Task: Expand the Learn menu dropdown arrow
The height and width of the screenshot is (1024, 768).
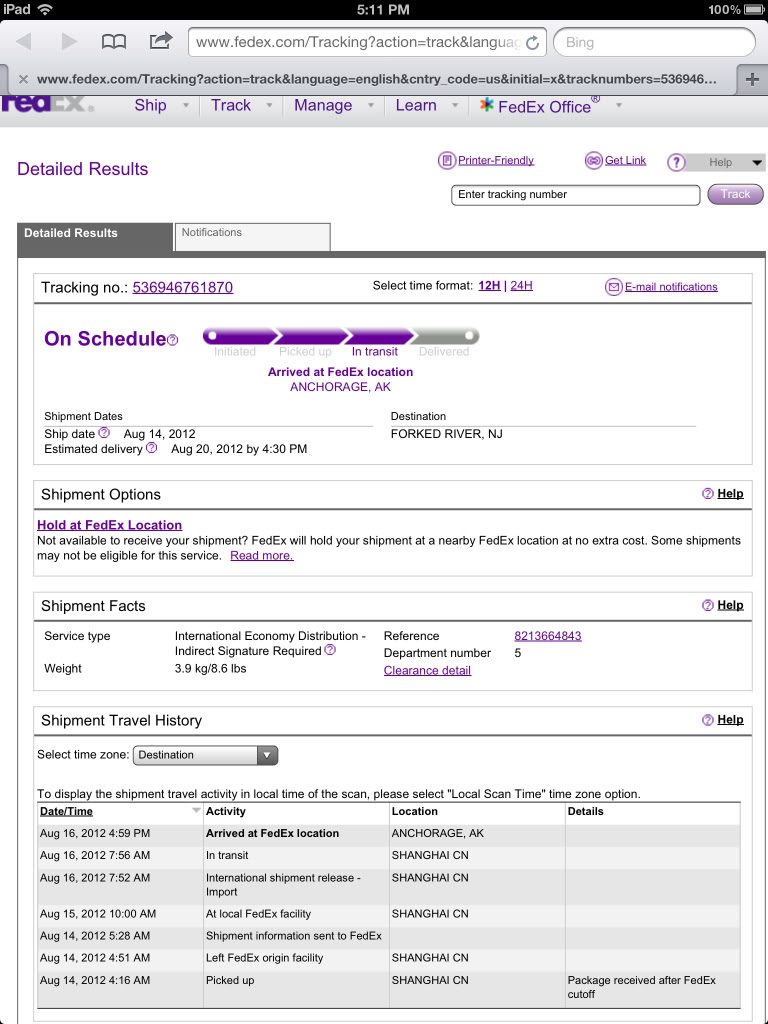Action: (455, 105)
